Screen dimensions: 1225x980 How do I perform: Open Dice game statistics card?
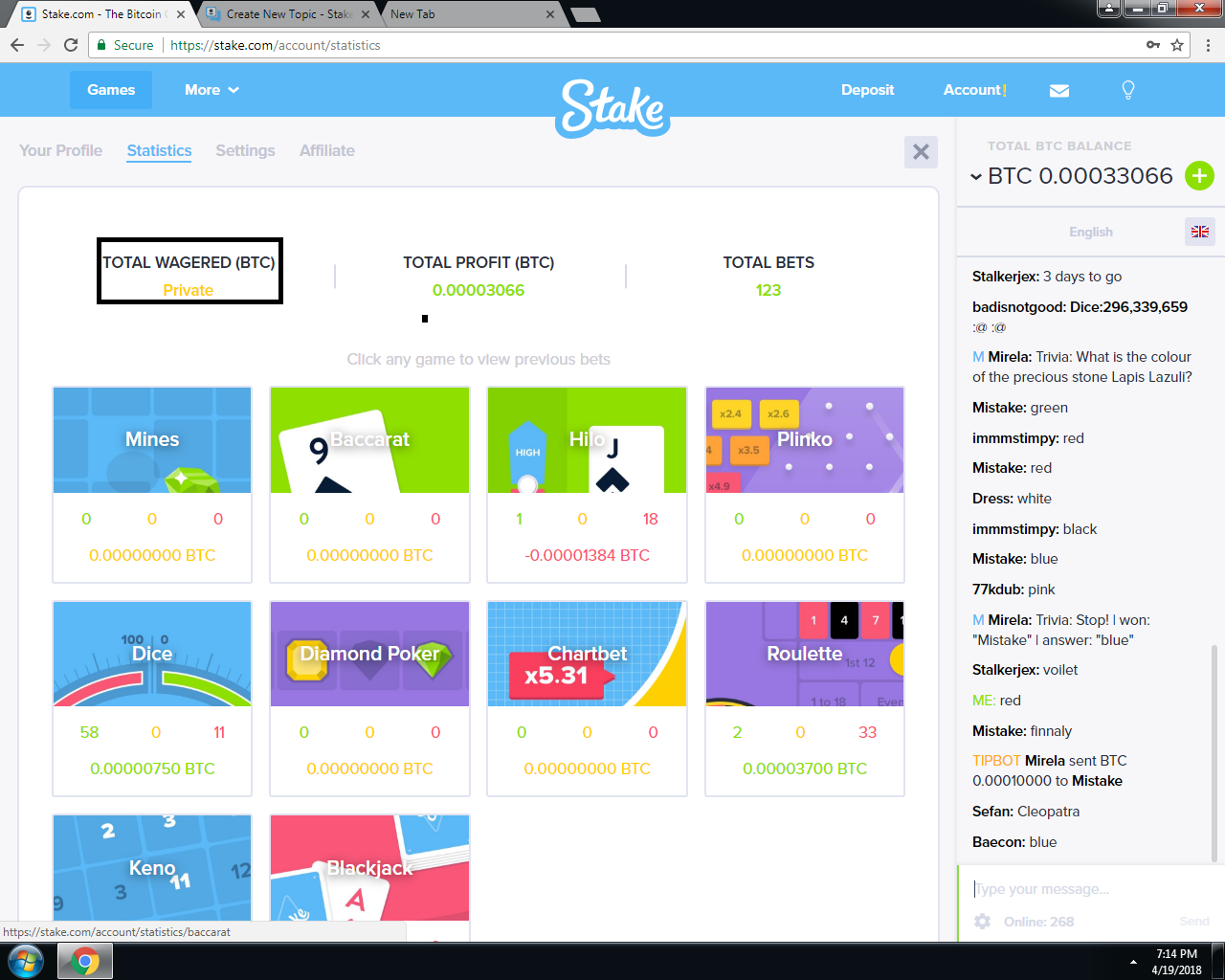pyautogui.click(x=152, y=699)
